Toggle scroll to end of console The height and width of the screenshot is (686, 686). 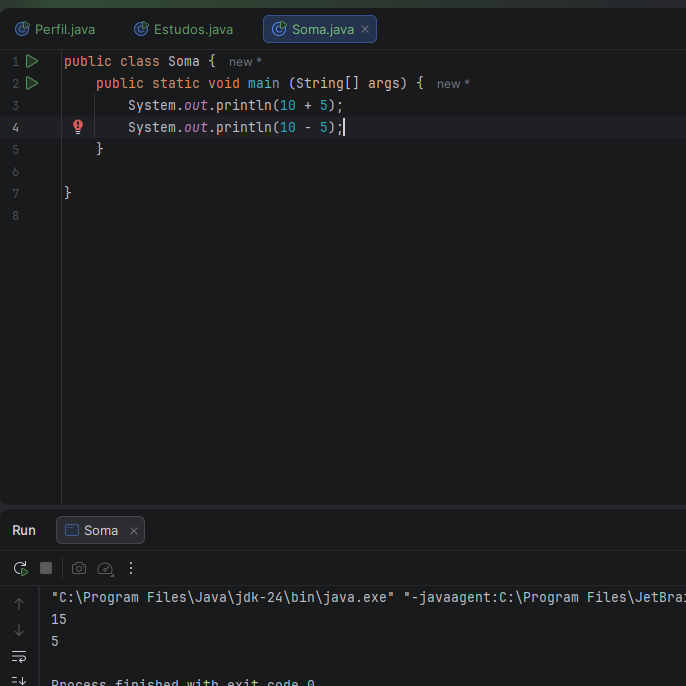[19, 680]
